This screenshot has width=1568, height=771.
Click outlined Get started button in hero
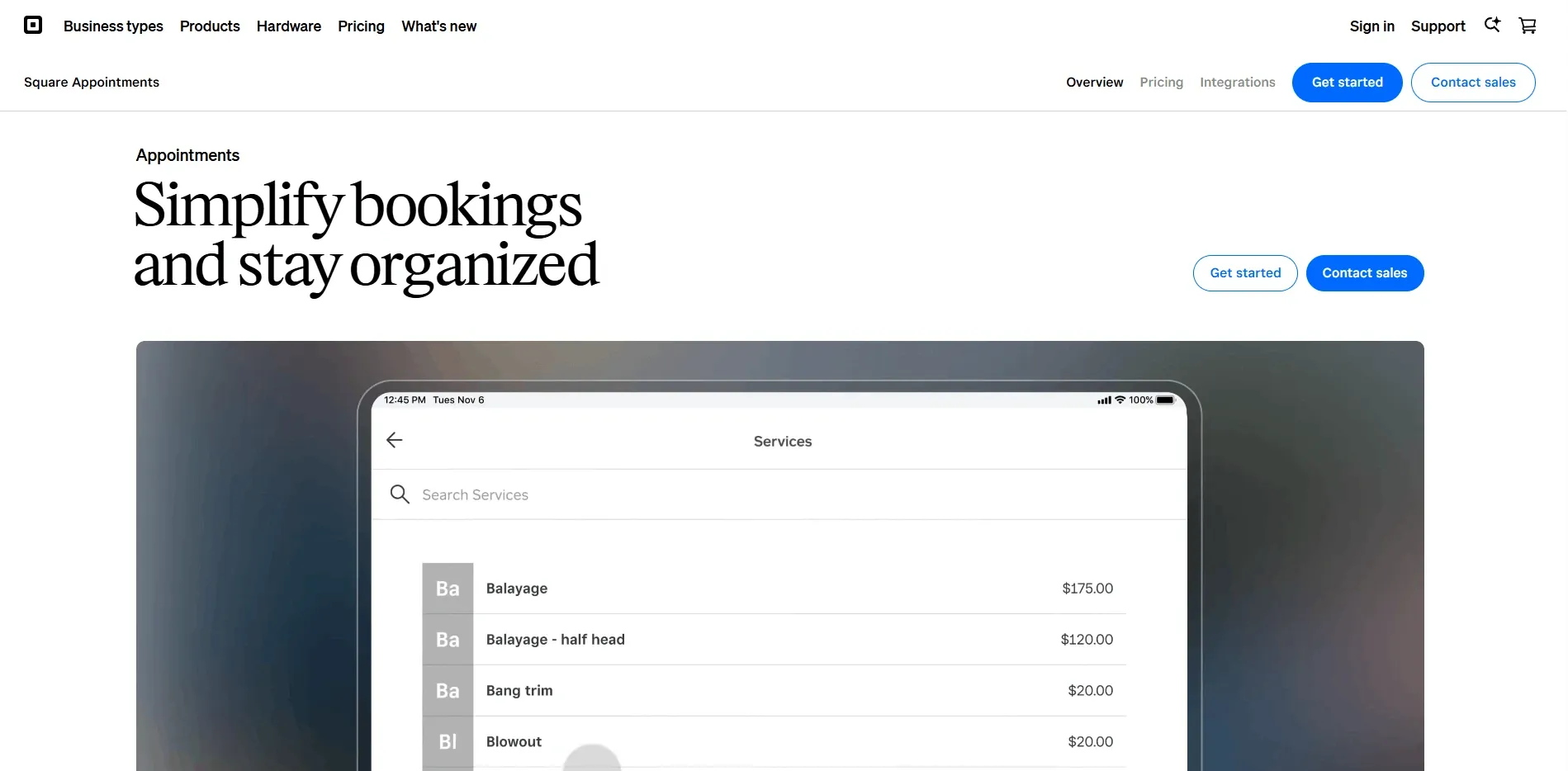pos(1245,273)
